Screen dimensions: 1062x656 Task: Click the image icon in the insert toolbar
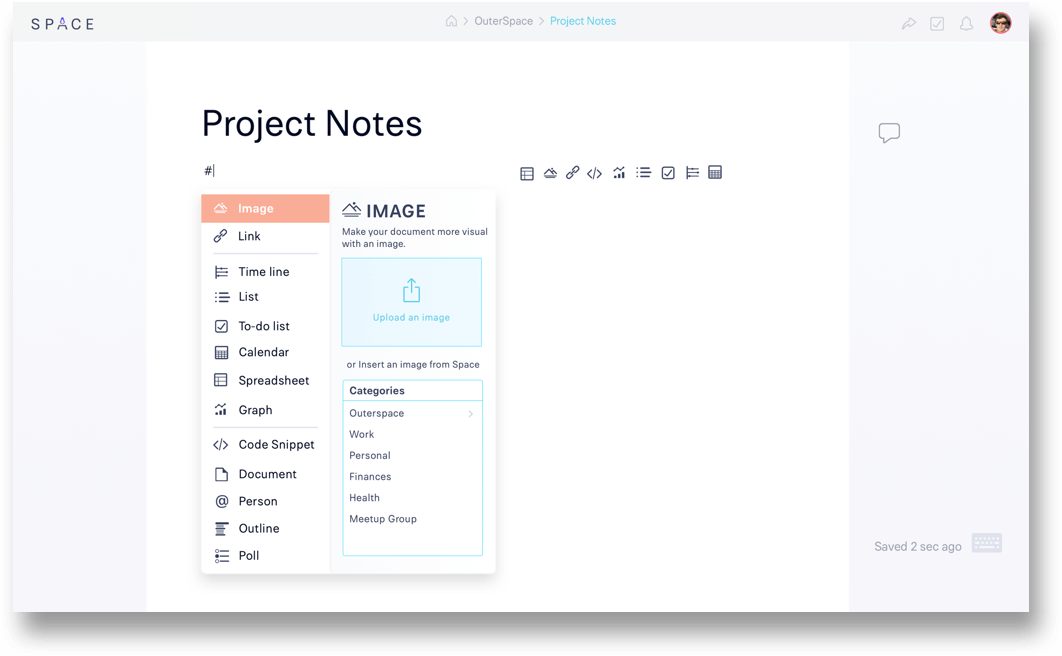[550, 173]
